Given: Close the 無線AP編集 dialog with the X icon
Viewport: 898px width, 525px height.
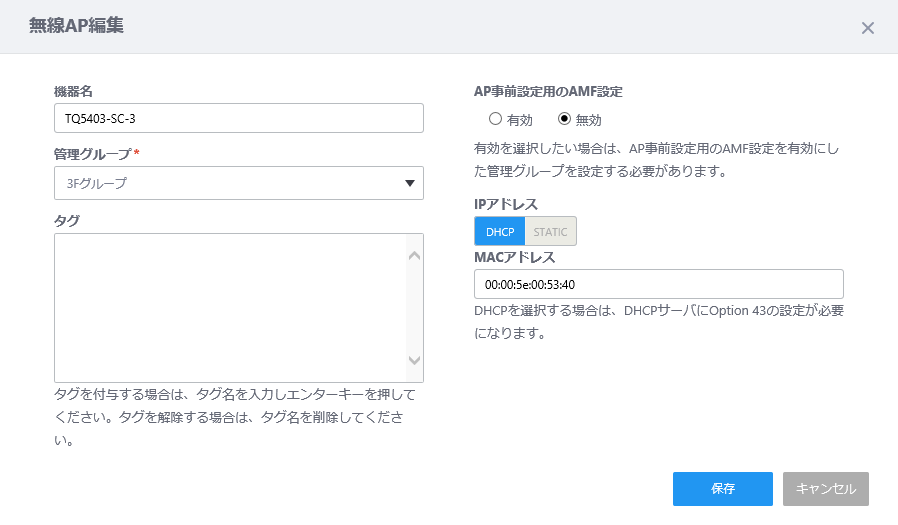Looking at the screenshot, I should point(868,27).
